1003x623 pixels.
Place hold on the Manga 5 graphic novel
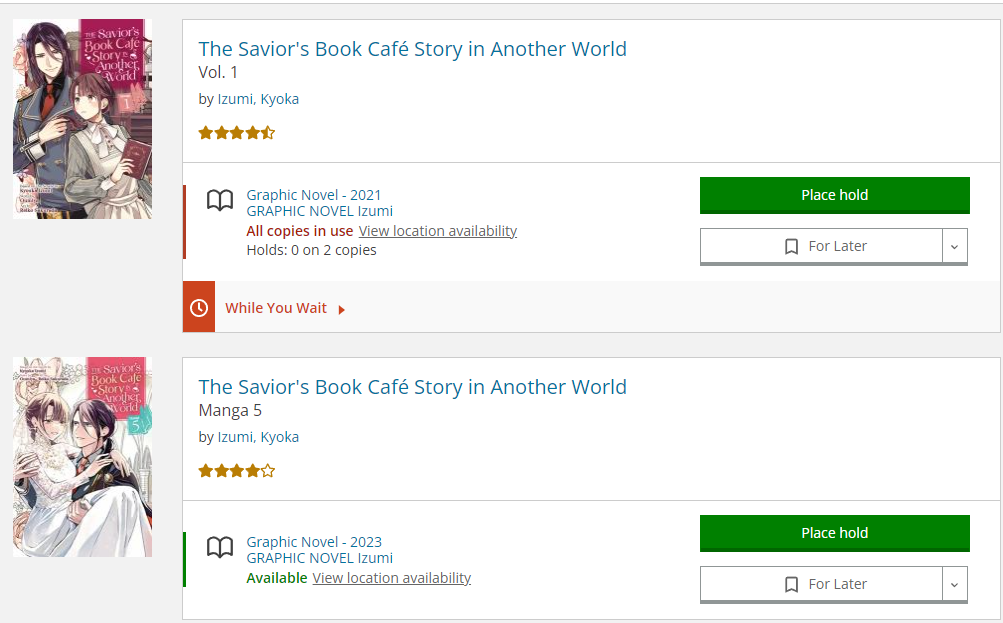coord(834,533)
